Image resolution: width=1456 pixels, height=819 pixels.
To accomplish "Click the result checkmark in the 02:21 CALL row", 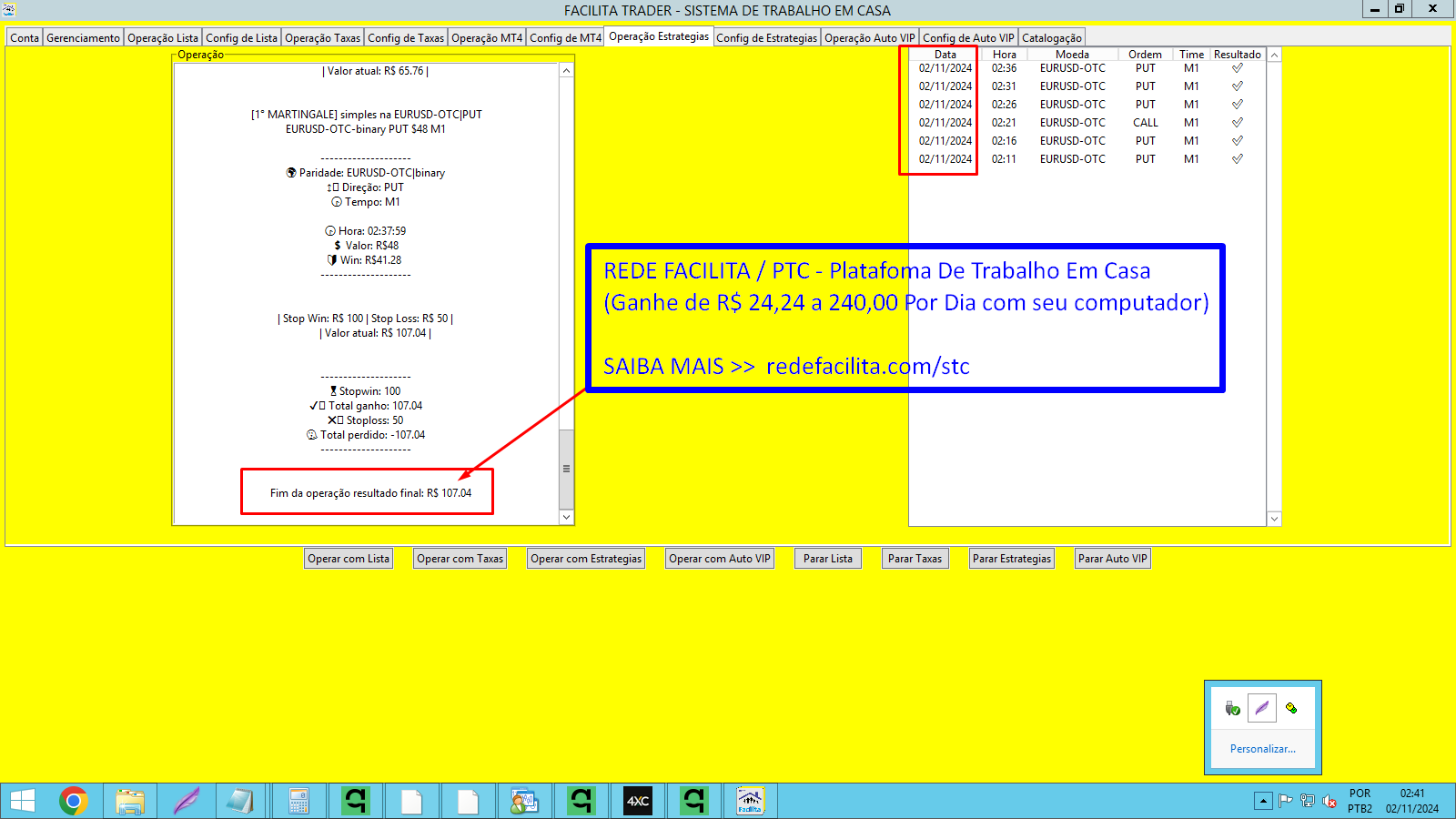I will pos(1238,123).
